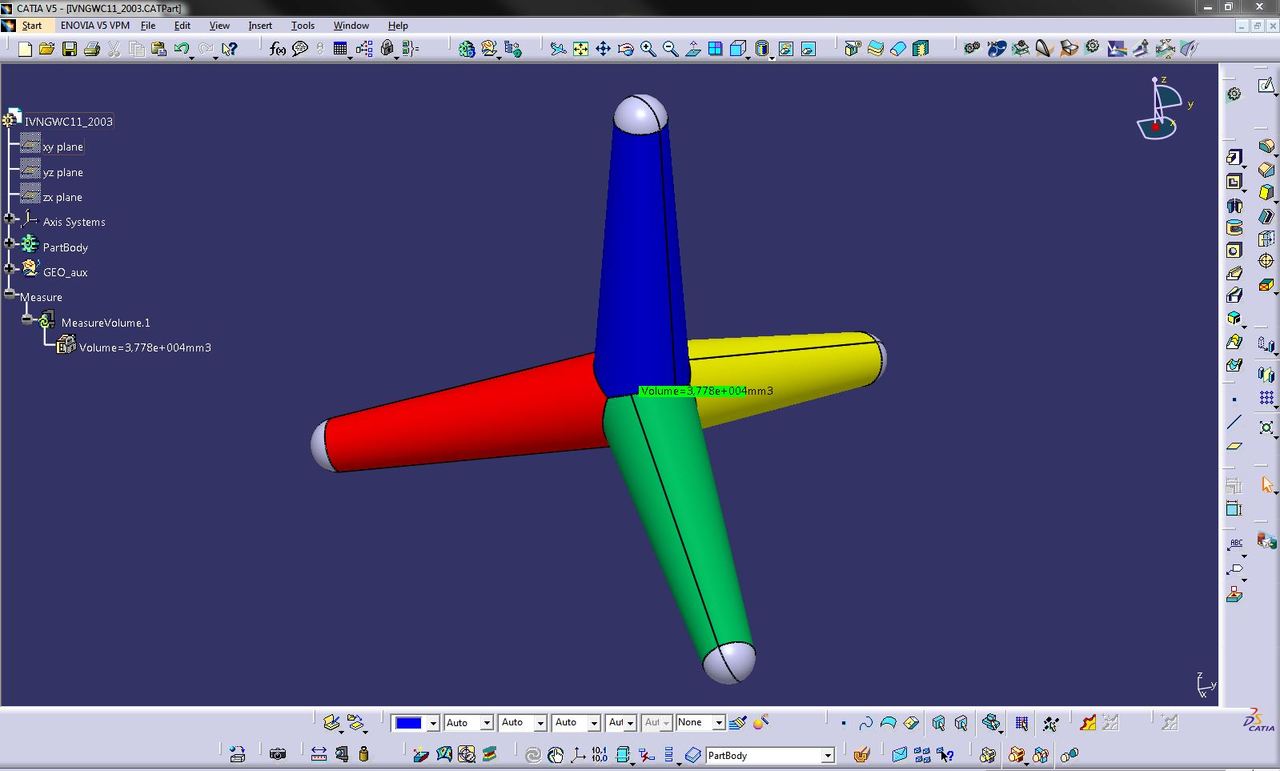The width and height of the screenshot is (1280, 771).
Task: Click the Shading view mode icon
Action: (x=762, y=48)
